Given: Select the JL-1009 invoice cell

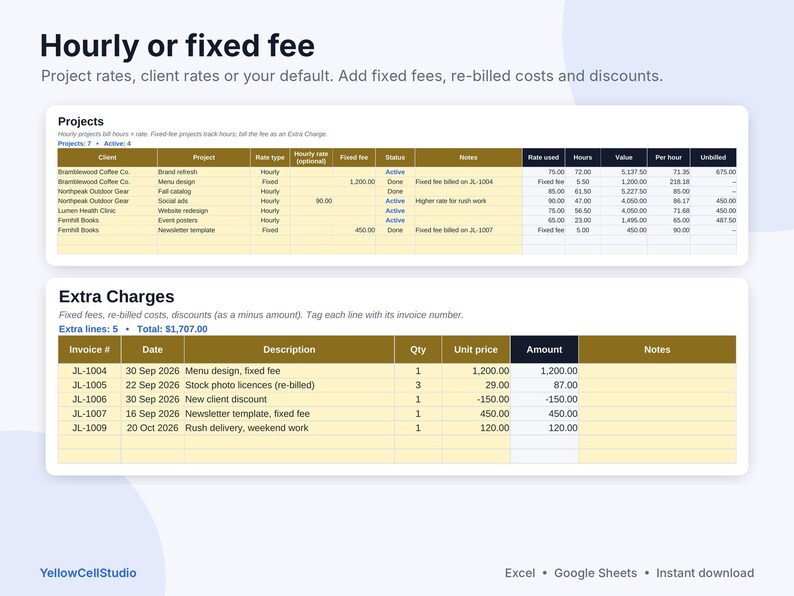Looking at the screenshot, I should pos(89,428).
